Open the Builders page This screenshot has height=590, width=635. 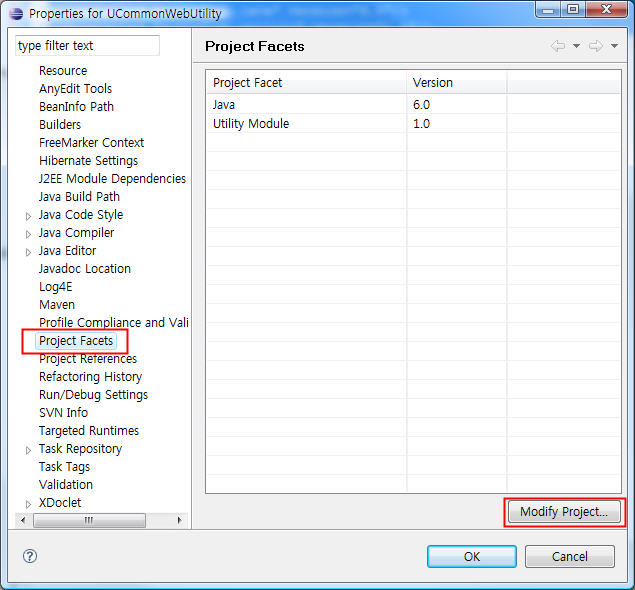60,124
